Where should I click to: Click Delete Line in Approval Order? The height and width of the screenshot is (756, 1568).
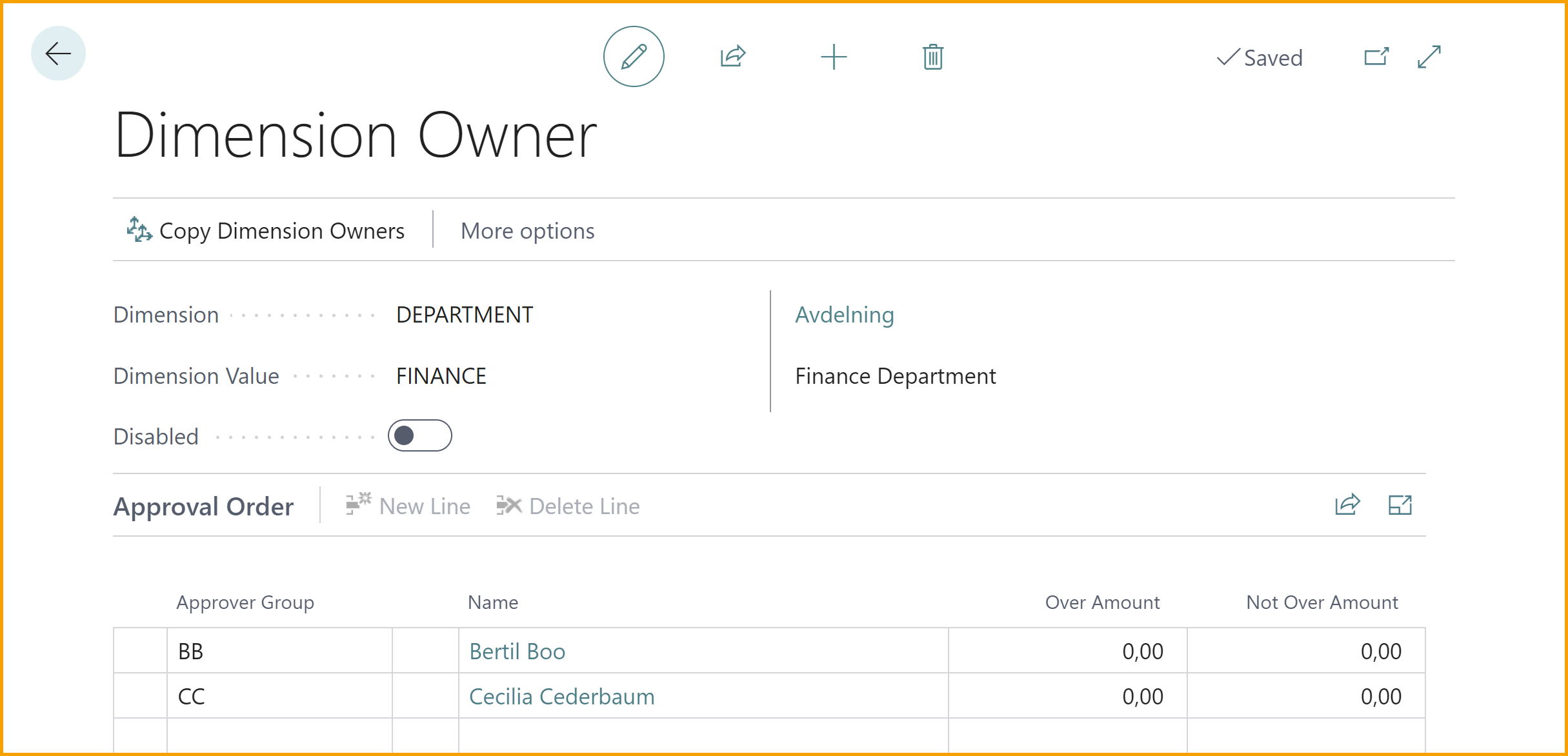(x=568, y=506)
